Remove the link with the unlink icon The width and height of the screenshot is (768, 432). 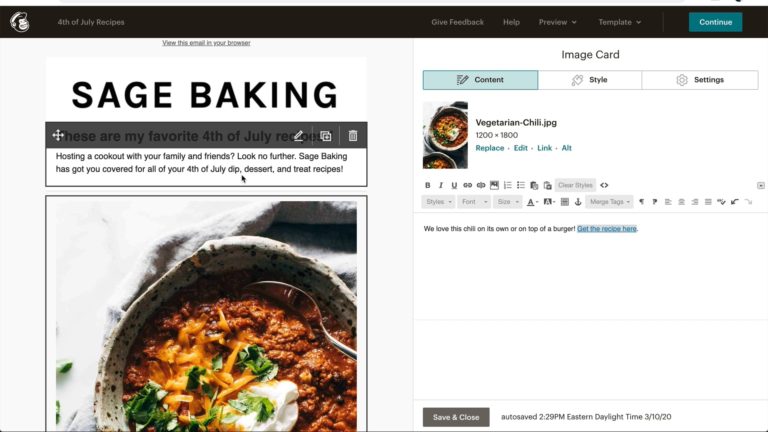[x=481, y=185]
